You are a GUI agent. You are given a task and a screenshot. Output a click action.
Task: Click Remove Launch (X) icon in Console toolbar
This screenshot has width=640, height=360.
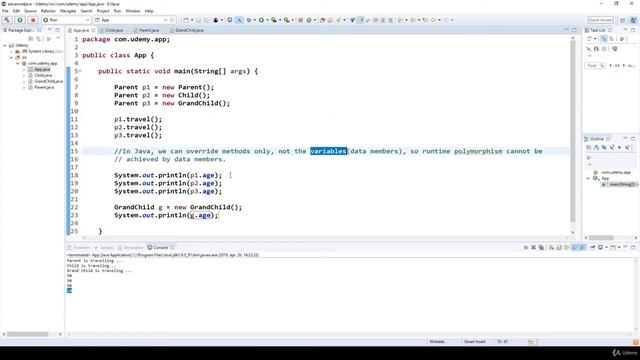click(533, 247)
